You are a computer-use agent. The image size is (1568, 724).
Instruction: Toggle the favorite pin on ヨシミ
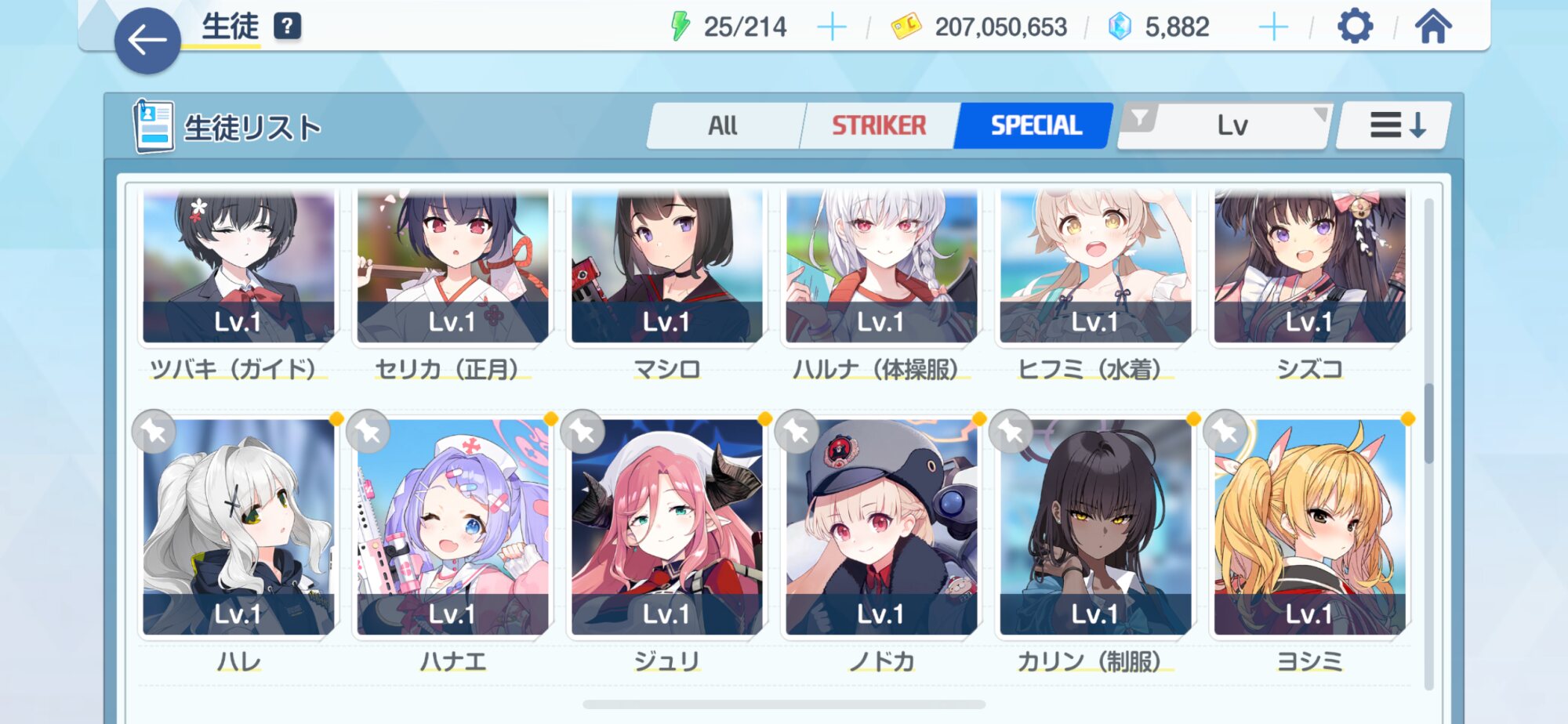click(1225, 431)
